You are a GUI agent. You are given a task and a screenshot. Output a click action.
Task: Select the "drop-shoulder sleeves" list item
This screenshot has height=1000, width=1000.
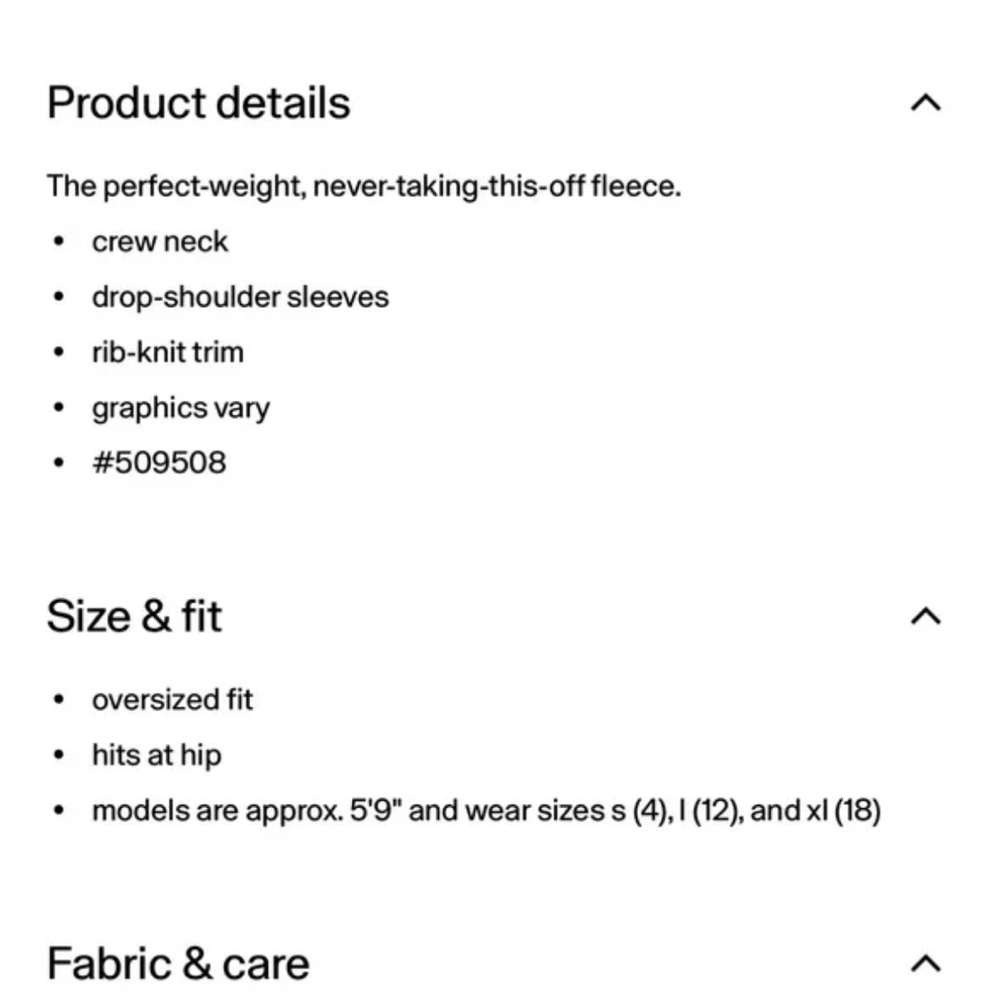(240, 297)
